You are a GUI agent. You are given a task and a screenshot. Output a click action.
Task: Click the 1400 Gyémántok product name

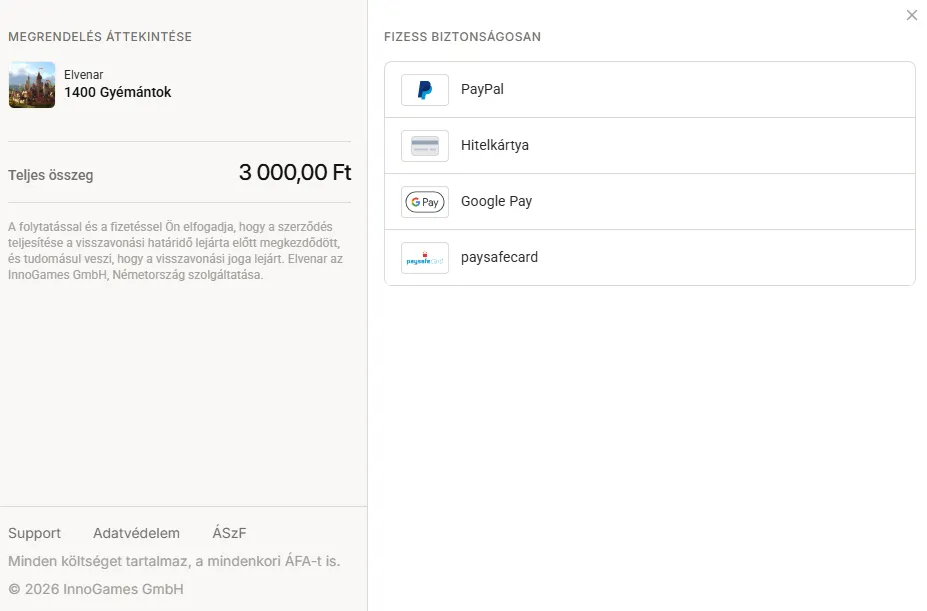click(118, 92)
